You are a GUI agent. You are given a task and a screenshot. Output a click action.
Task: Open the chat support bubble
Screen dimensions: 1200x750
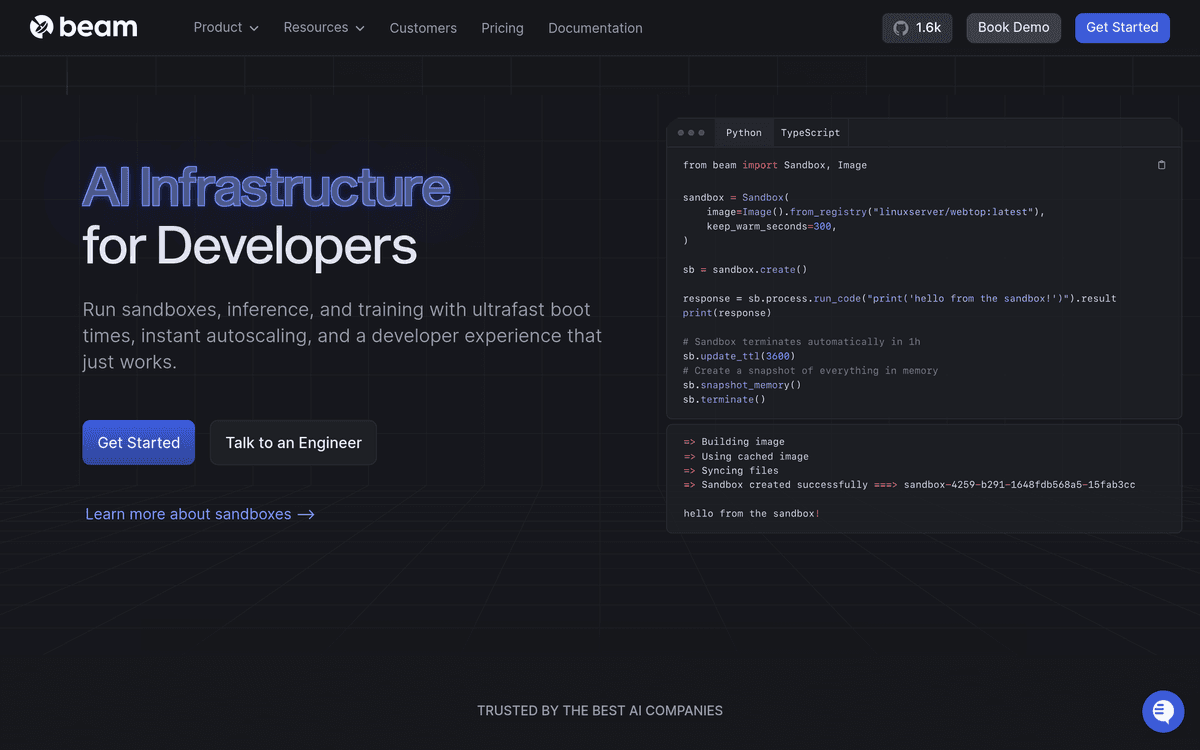1162,711
